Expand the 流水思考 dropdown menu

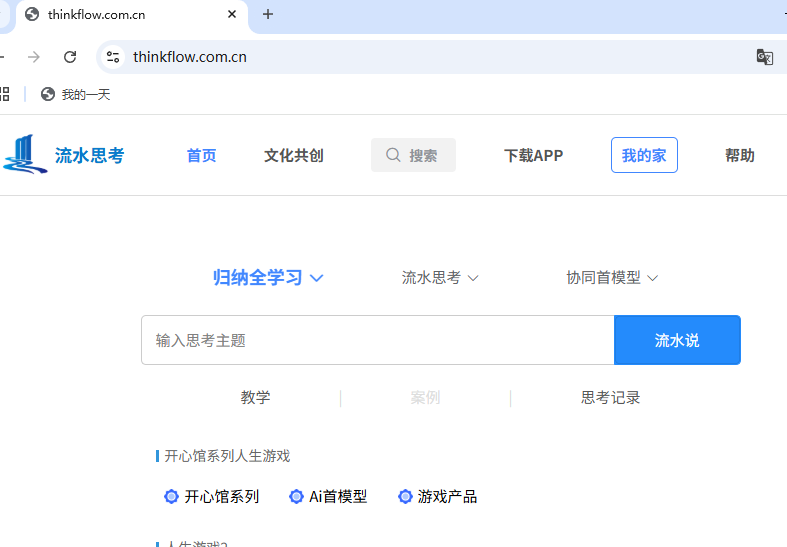[x=440, y=278]
